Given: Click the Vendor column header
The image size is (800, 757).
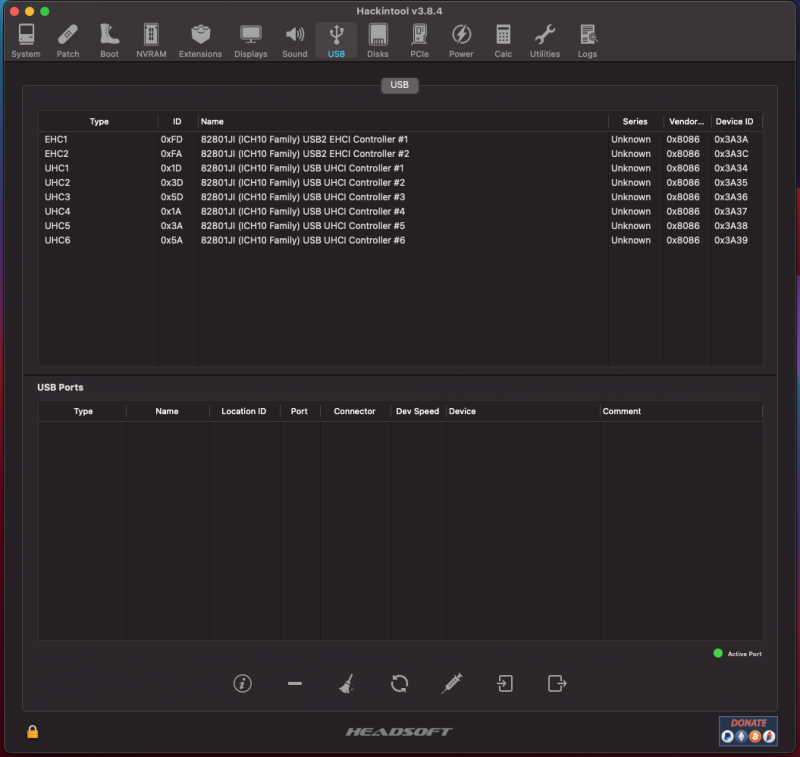Looking at the screenshot, I should [x=686, y=121].
